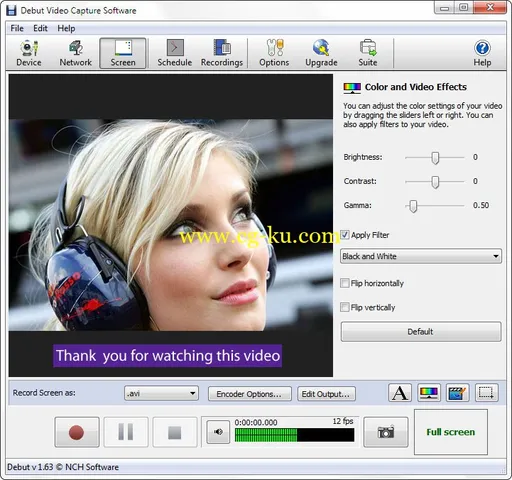Click the 0:00:00.000 recording timer
This screenshot has width=512, height=480.
pos(256,422)
